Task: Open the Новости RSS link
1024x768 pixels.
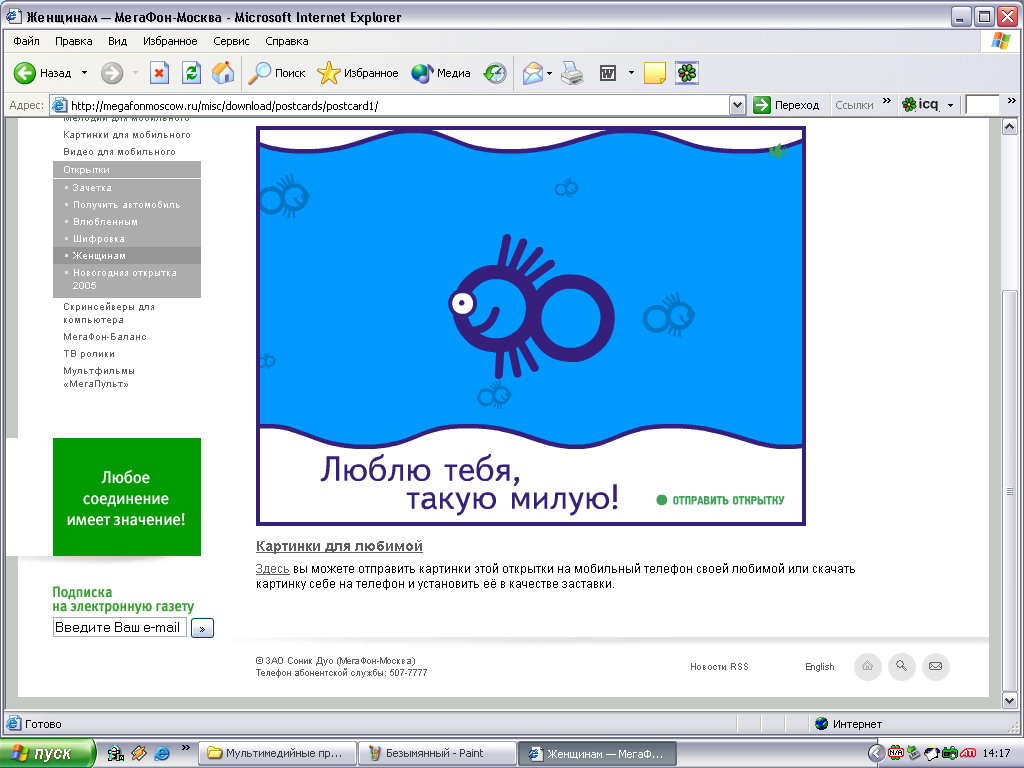Action: (x=719, y=667)
